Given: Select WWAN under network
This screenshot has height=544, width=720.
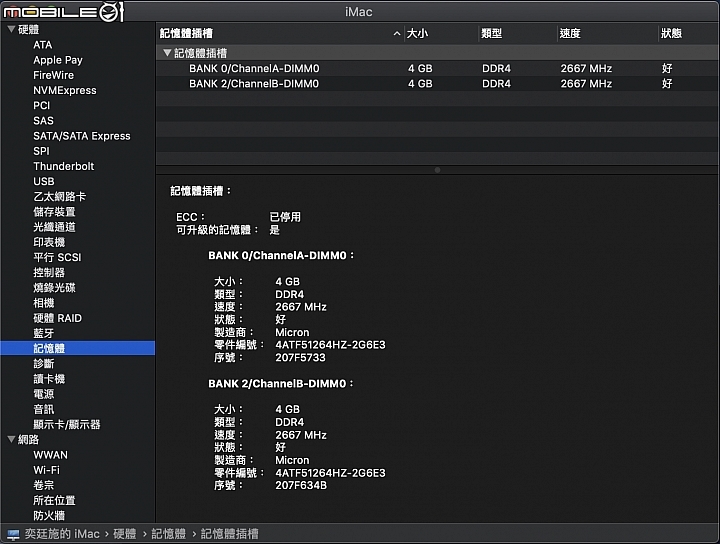Looking at the screenshot, I should click(x=51, y=455).
